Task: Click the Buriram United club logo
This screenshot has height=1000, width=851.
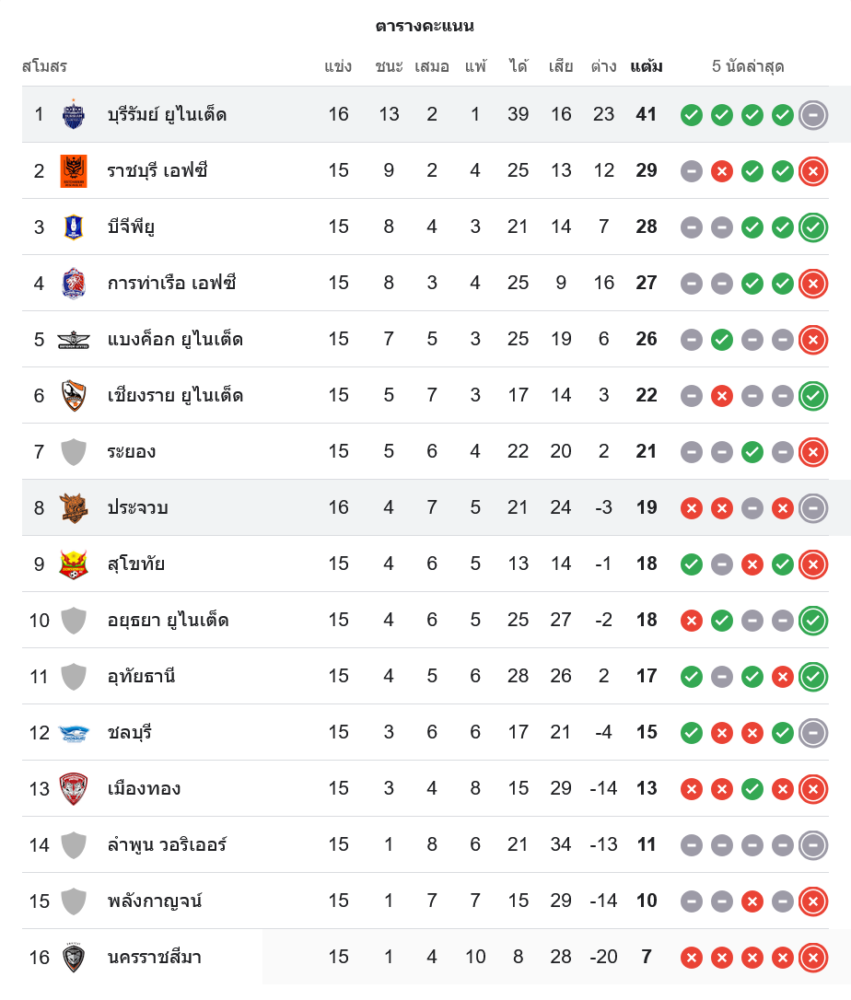Action: click(74, 114)
